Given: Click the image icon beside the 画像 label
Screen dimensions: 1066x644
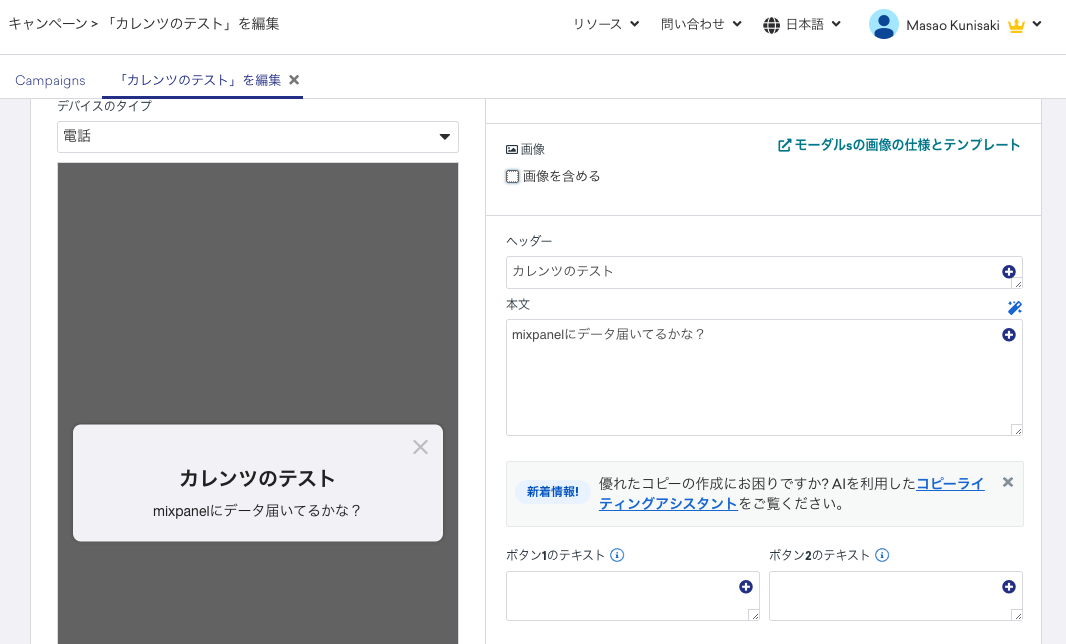Looking at the screenshot, I should (x=510, y=148).
